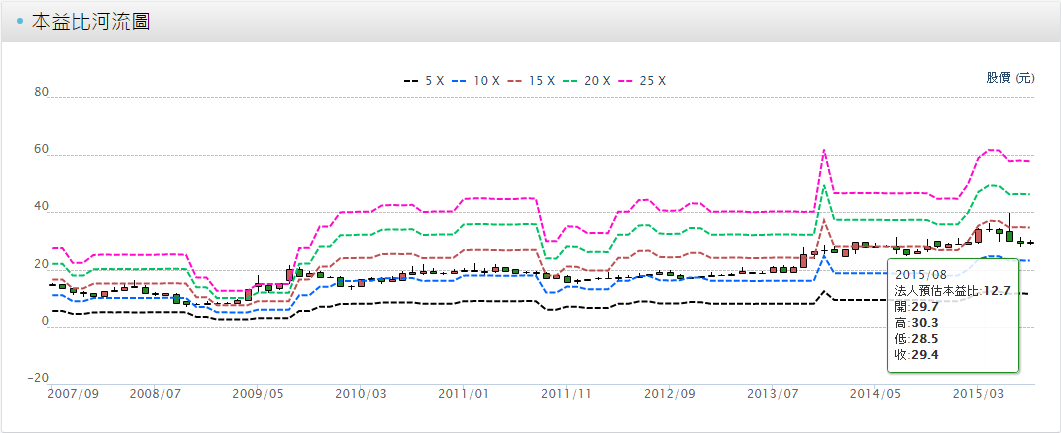Select the 2007/09 x-axis date label

[74, 395]
